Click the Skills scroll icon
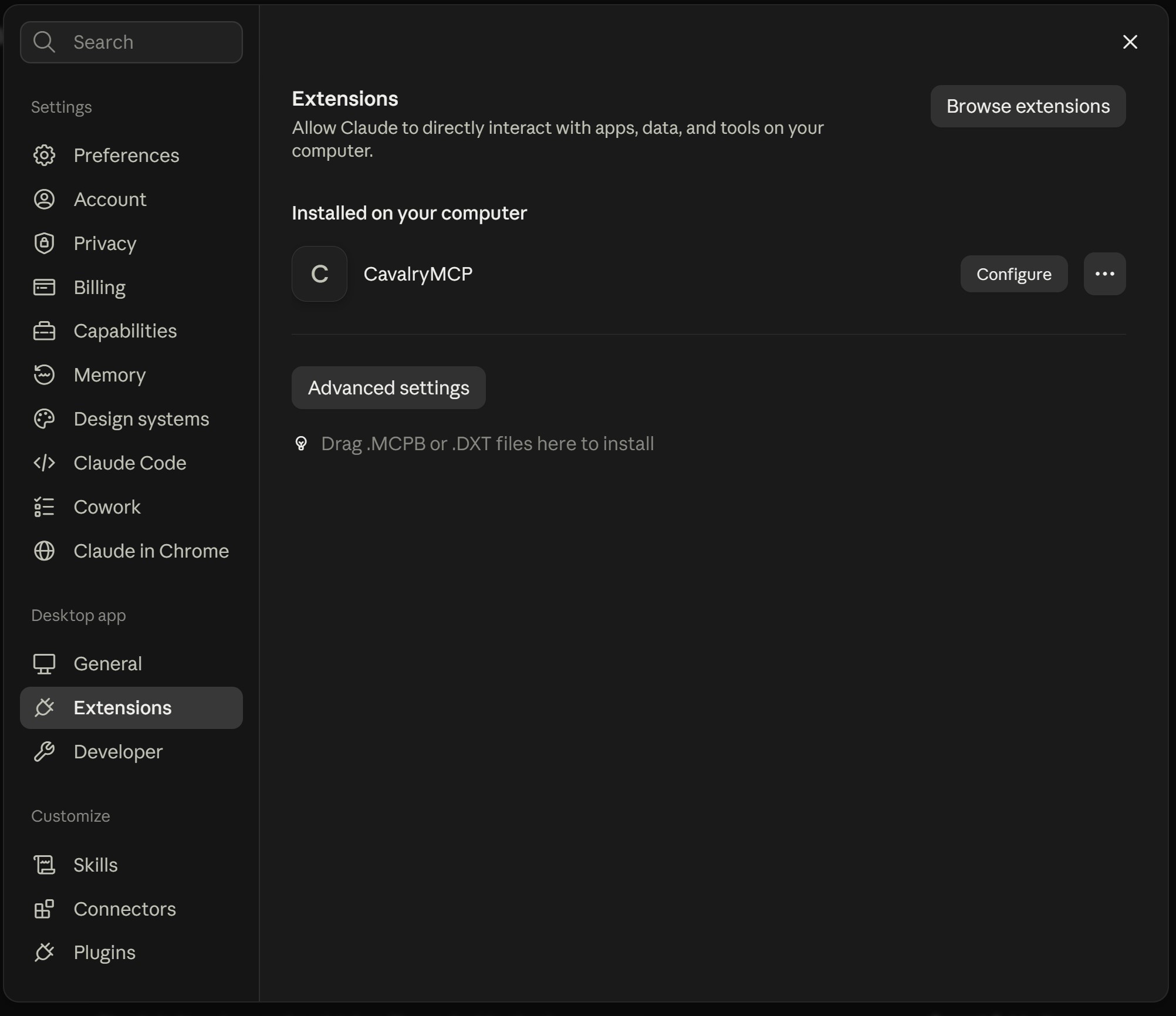1176x1016 pixels. point(44,865)
